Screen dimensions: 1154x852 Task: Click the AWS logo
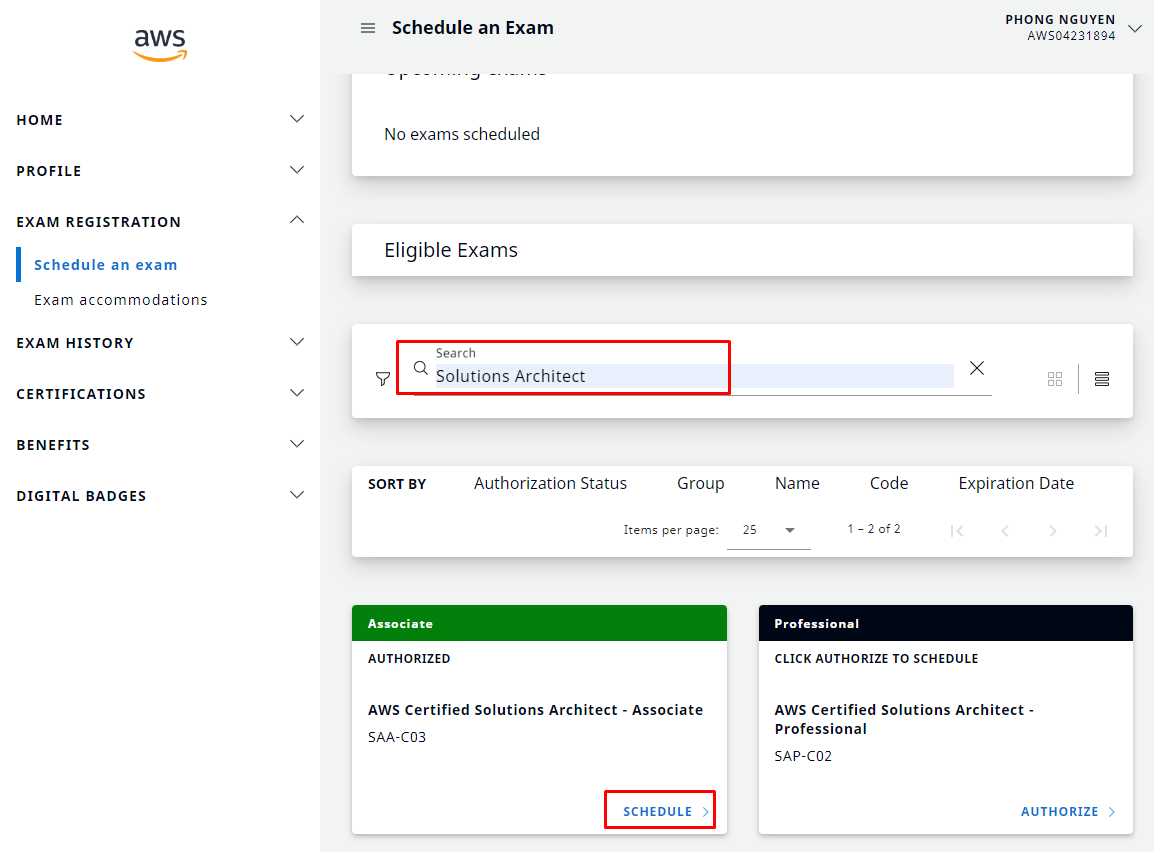point(160,45)
